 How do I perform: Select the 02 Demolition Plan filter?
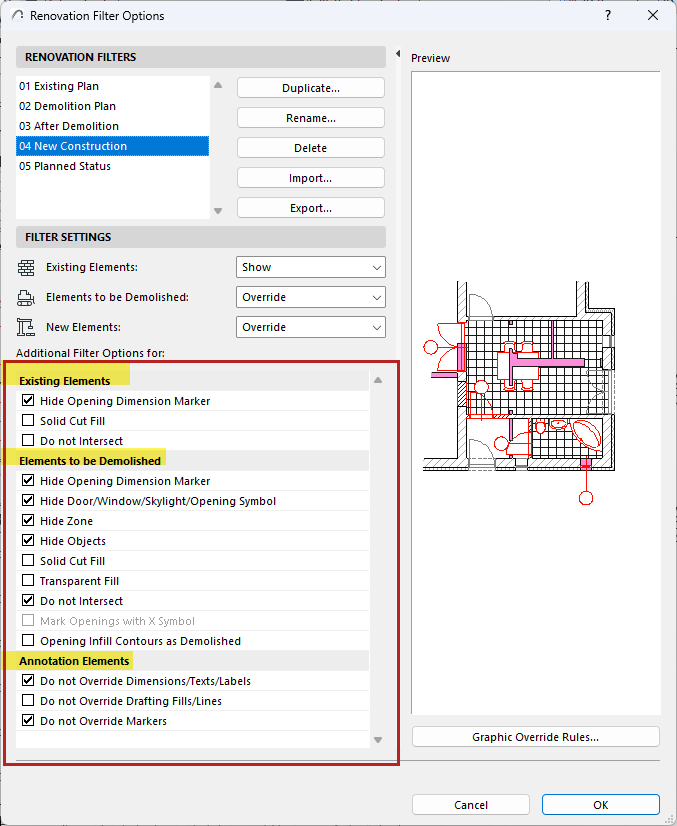click(112, 106)
